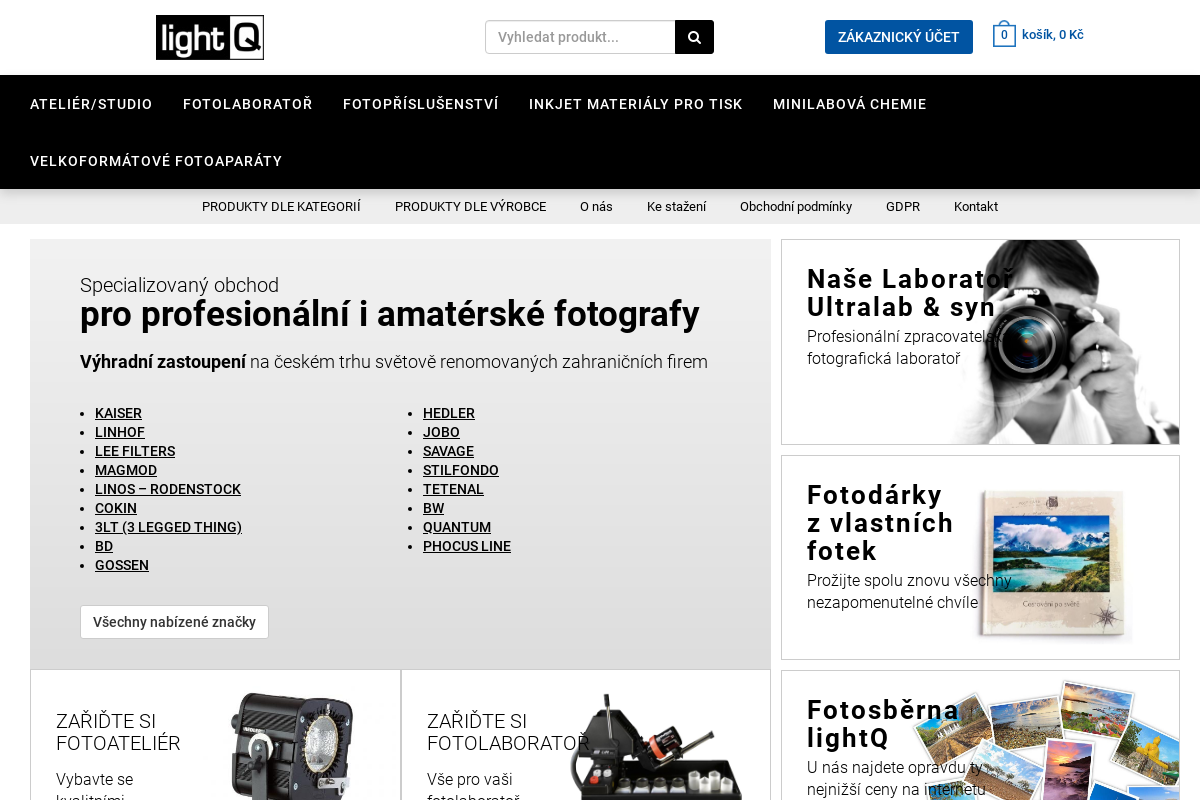Open the MINILABOVÁ CHEMIE category

849,104
